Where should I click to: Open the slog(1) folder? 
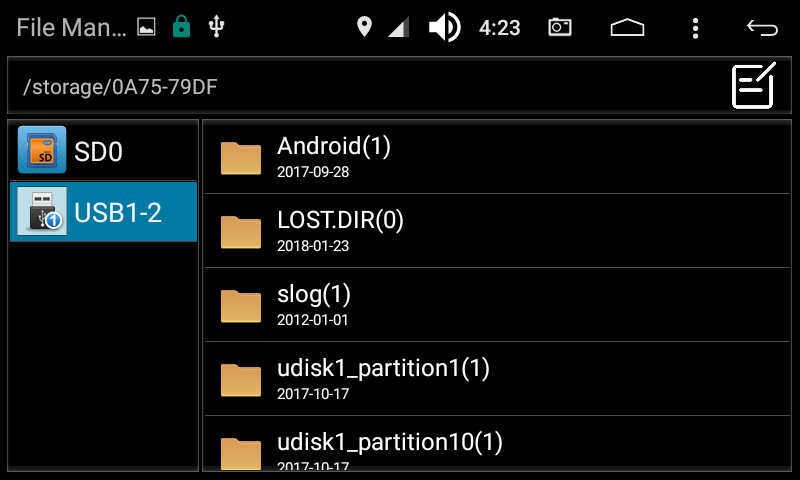tap(497, 305)
